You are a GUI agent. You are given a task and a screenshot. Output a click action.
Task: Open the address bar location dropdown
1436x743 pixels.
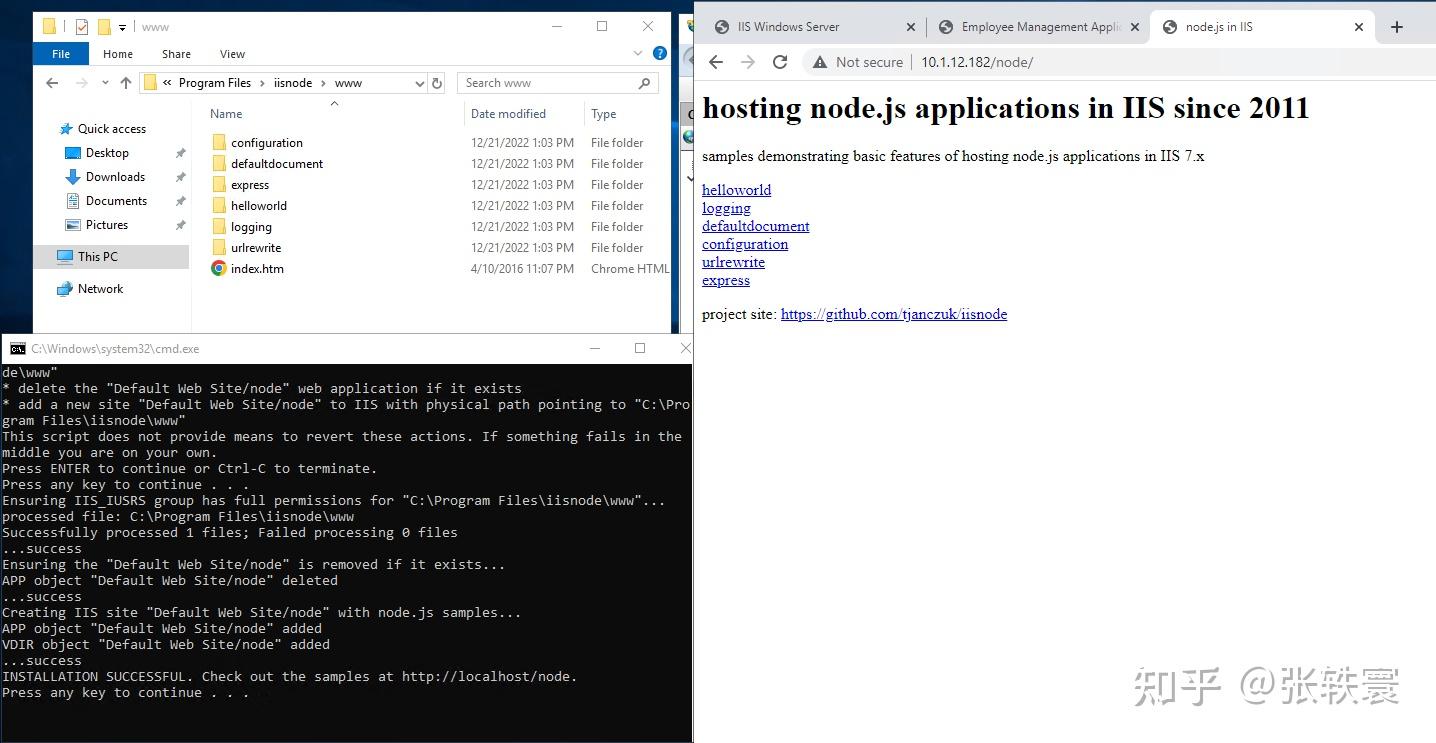click(419, 82)
